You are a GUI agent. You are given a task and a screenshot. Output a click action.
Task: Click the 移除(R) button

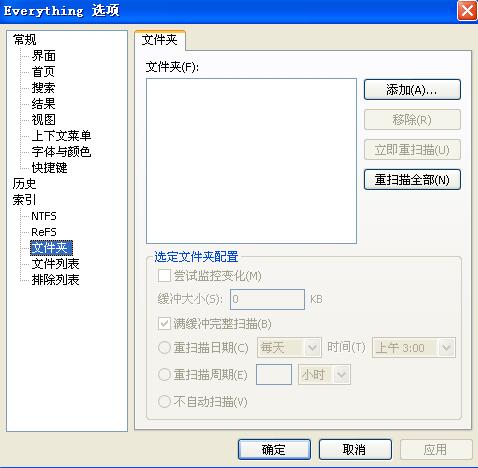point(412,119)
